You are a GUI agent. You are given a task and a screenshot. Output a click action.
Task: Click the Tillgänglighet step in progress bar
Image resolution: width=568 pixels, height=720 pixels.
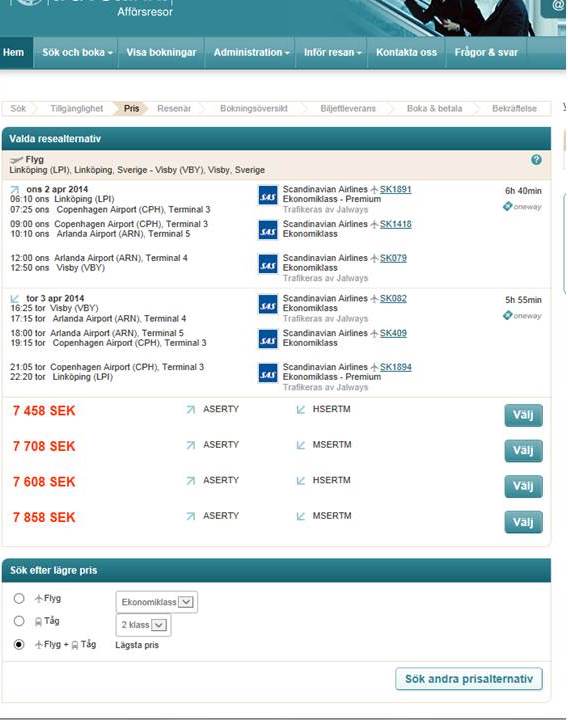click(x=77, y=109)
